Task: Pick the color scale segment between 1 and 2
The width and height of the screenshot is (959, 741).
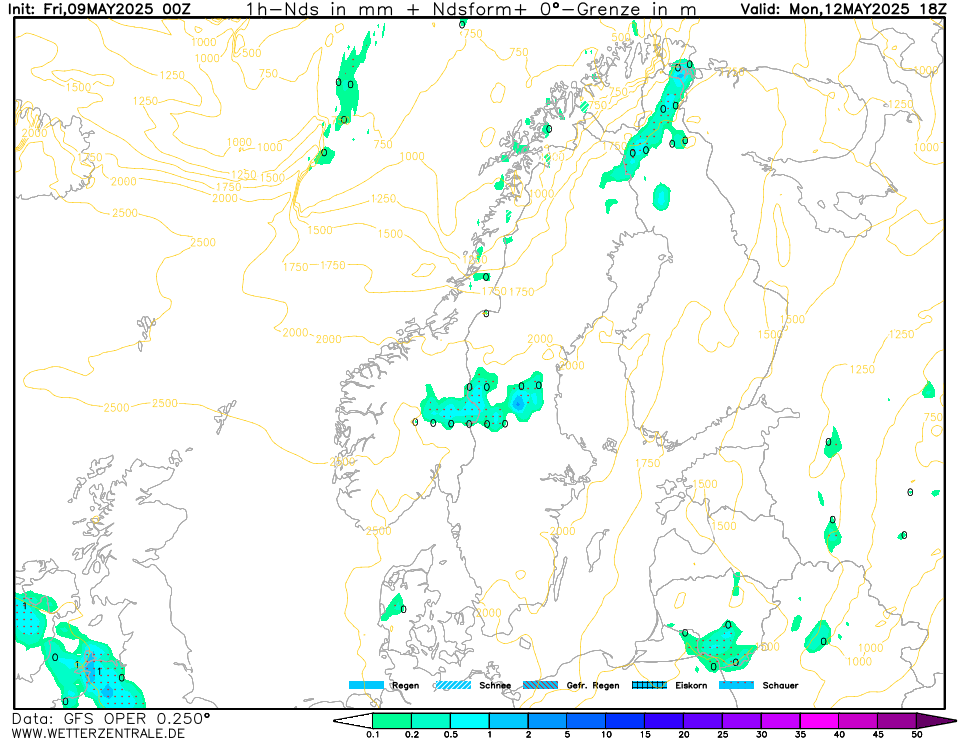Action: point(509,721)
